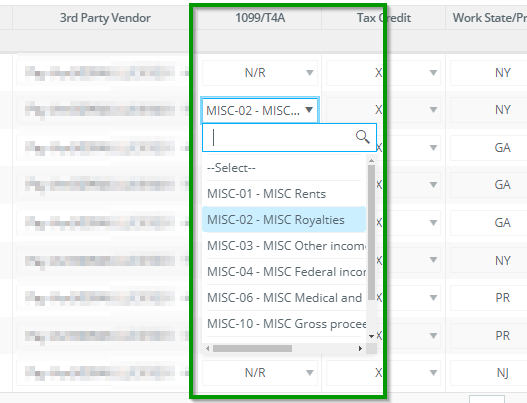Click the dropdown list's scroll down arrow
The image size is (527, 403).
(x=371, y=336)
